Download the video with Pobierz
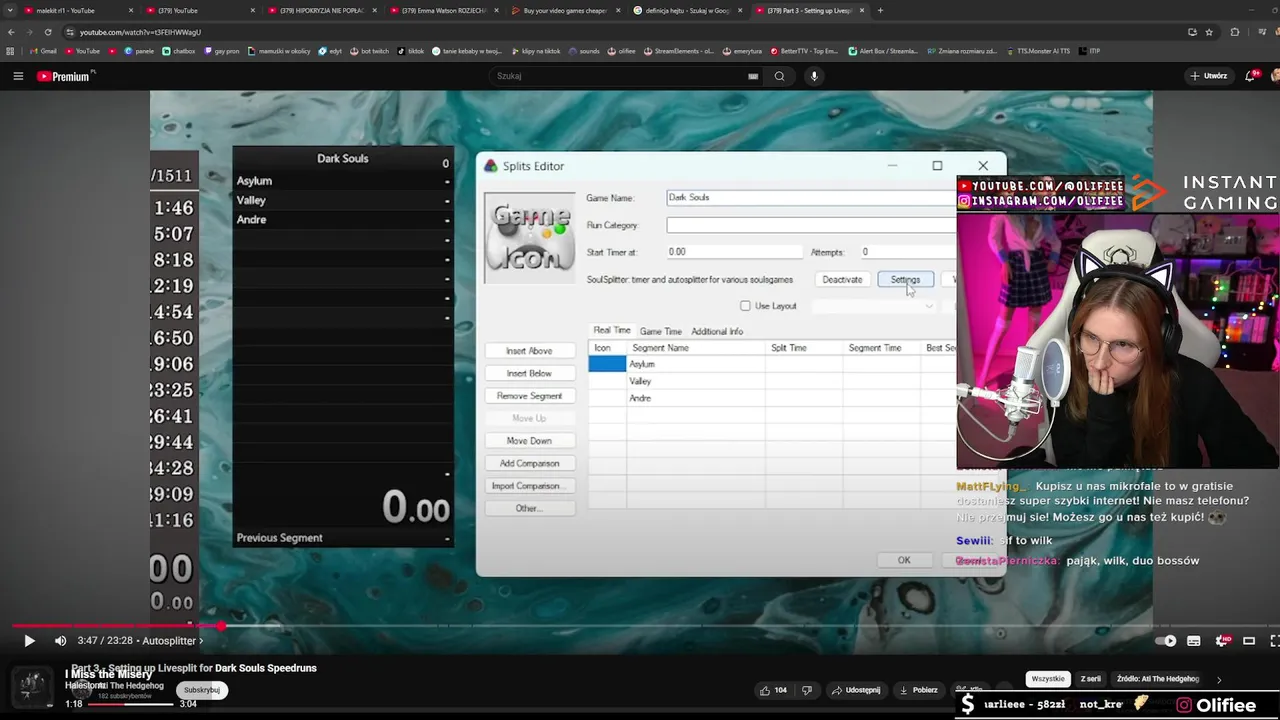This screenshot has width=1280, height=720. click(x=918, y=690)
